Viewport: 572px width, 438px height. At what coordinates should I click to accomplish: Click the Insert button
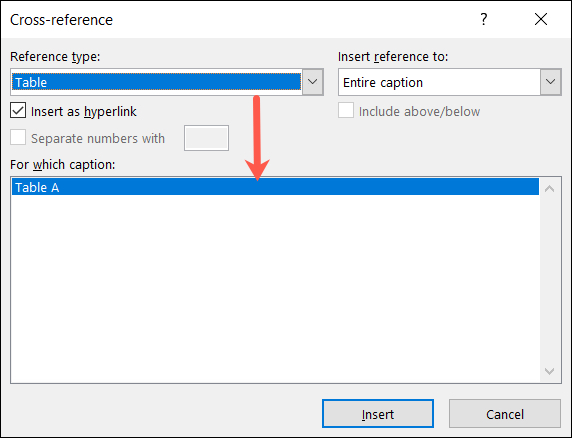(378, 414)
